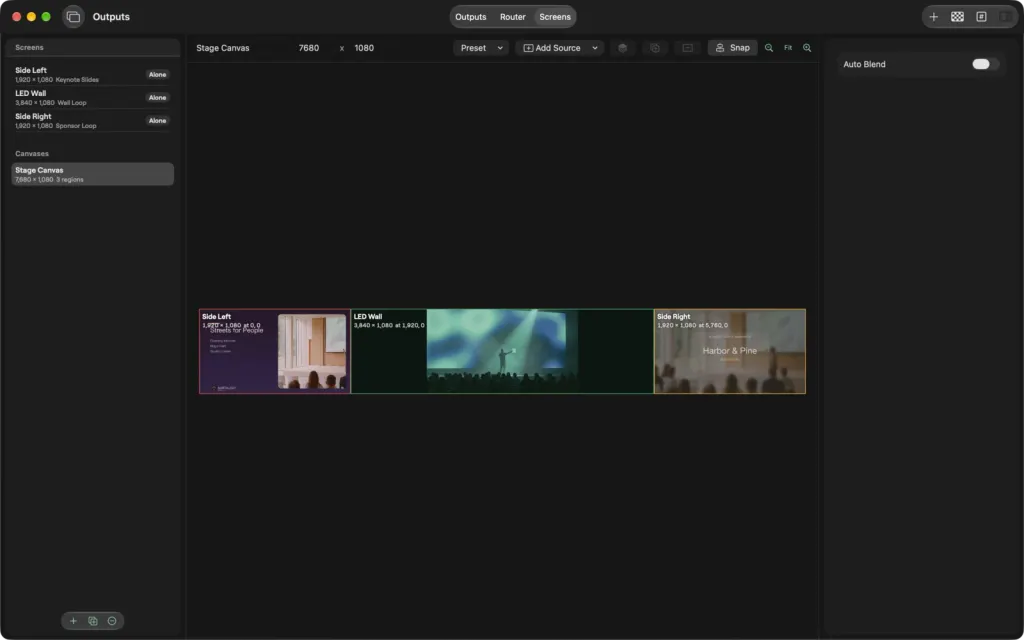Select the LED Wall region on the canvas
Viewport: 1024px width, 640px height.
[502, 351]
